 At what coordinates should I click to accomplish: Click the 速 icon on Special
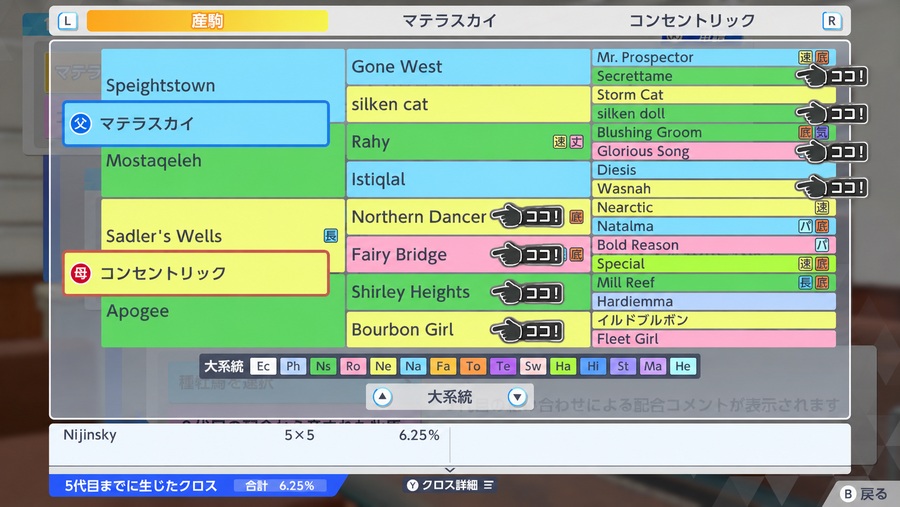pyautogui.click(x=805, y=264)
